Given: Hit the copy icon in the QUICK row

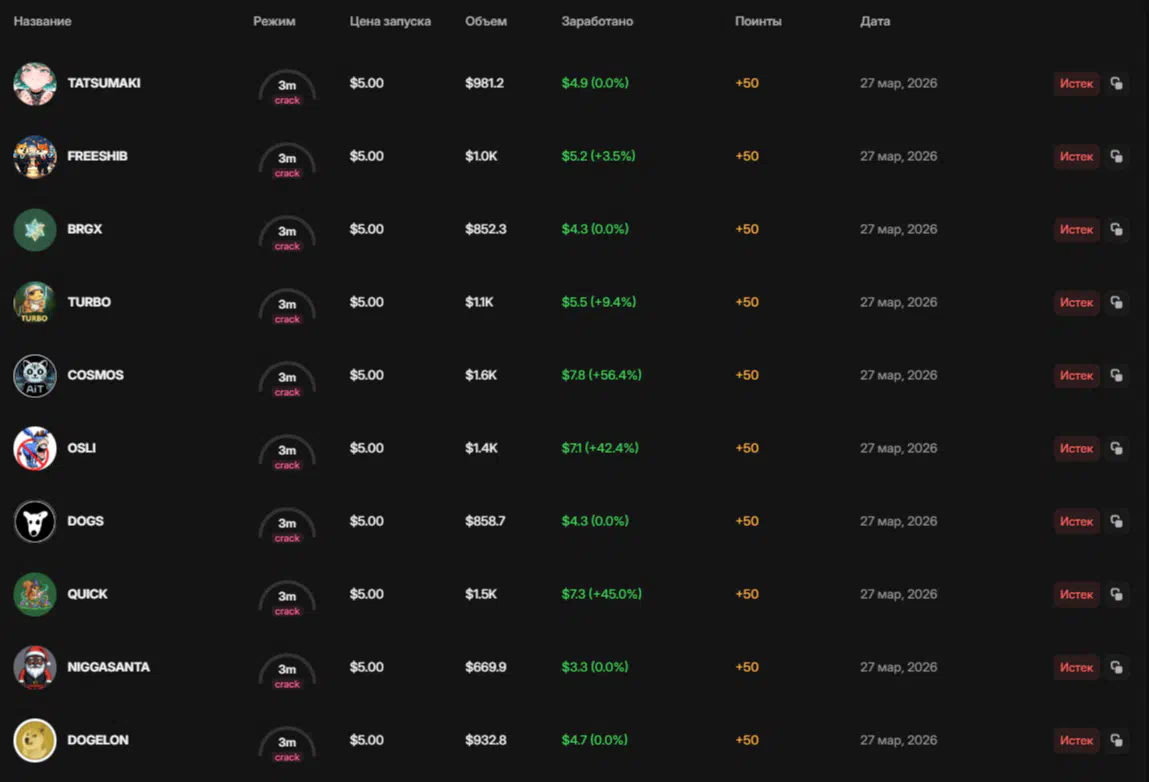Looking at the screenshot, I should click(x=1117, y=595).
